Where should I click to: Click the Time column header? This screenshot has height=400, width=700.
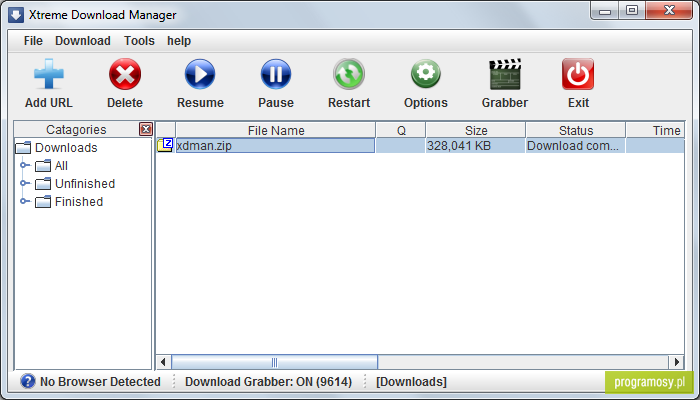pos(655,130)
